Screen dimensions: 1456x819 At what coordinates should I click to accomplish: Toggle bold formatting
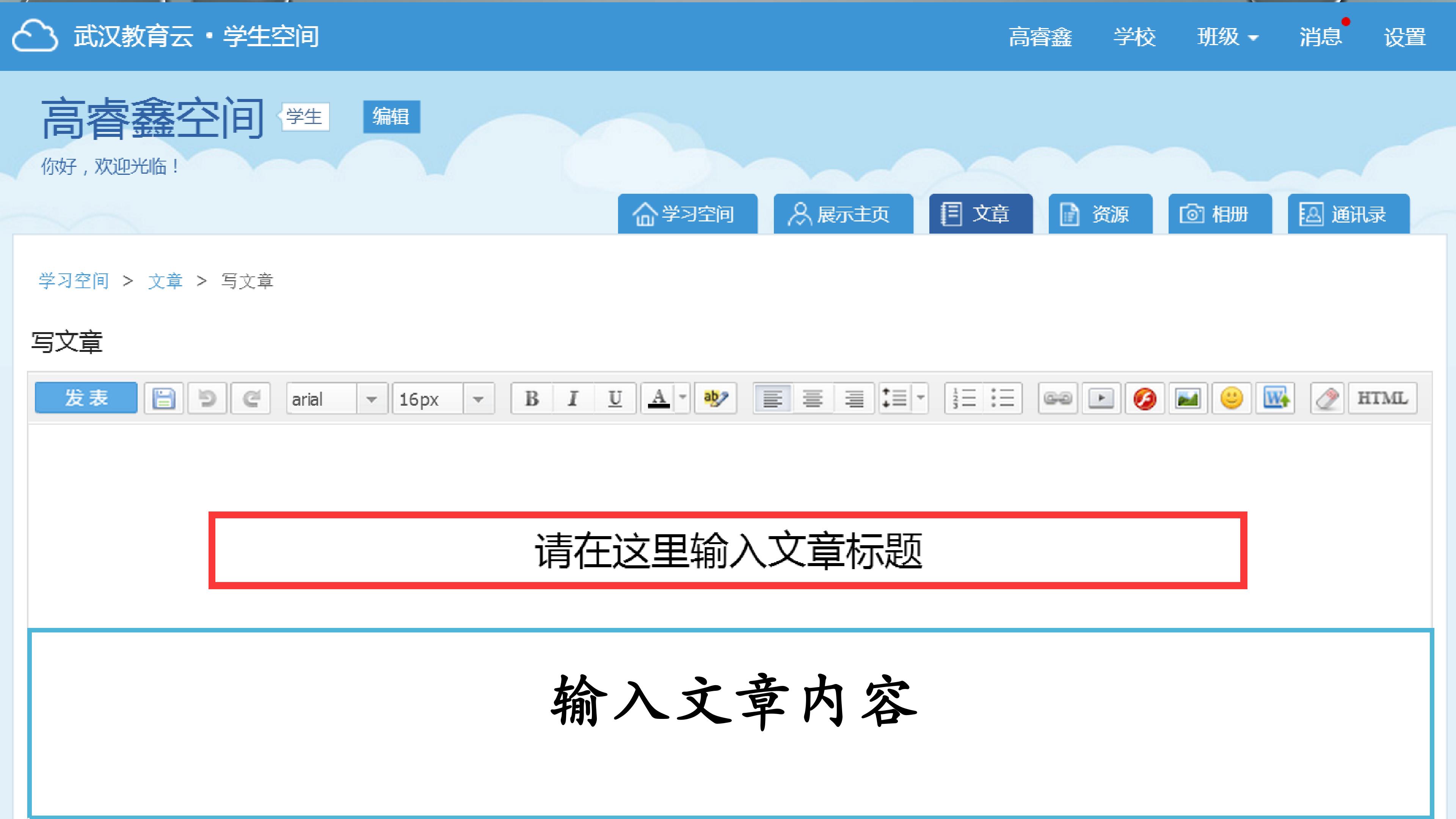(532, 399)
